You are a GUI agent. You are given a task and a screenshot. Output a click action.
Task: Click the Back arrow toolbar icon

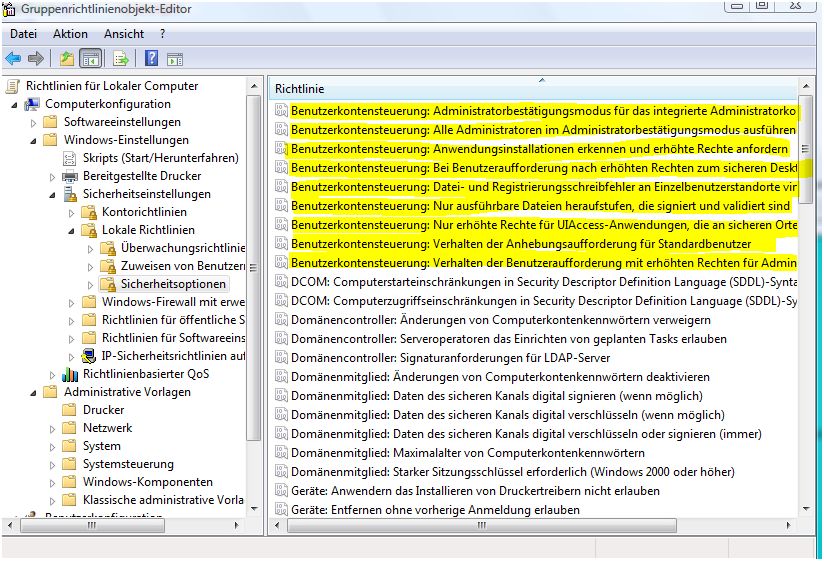click(13, 58)
